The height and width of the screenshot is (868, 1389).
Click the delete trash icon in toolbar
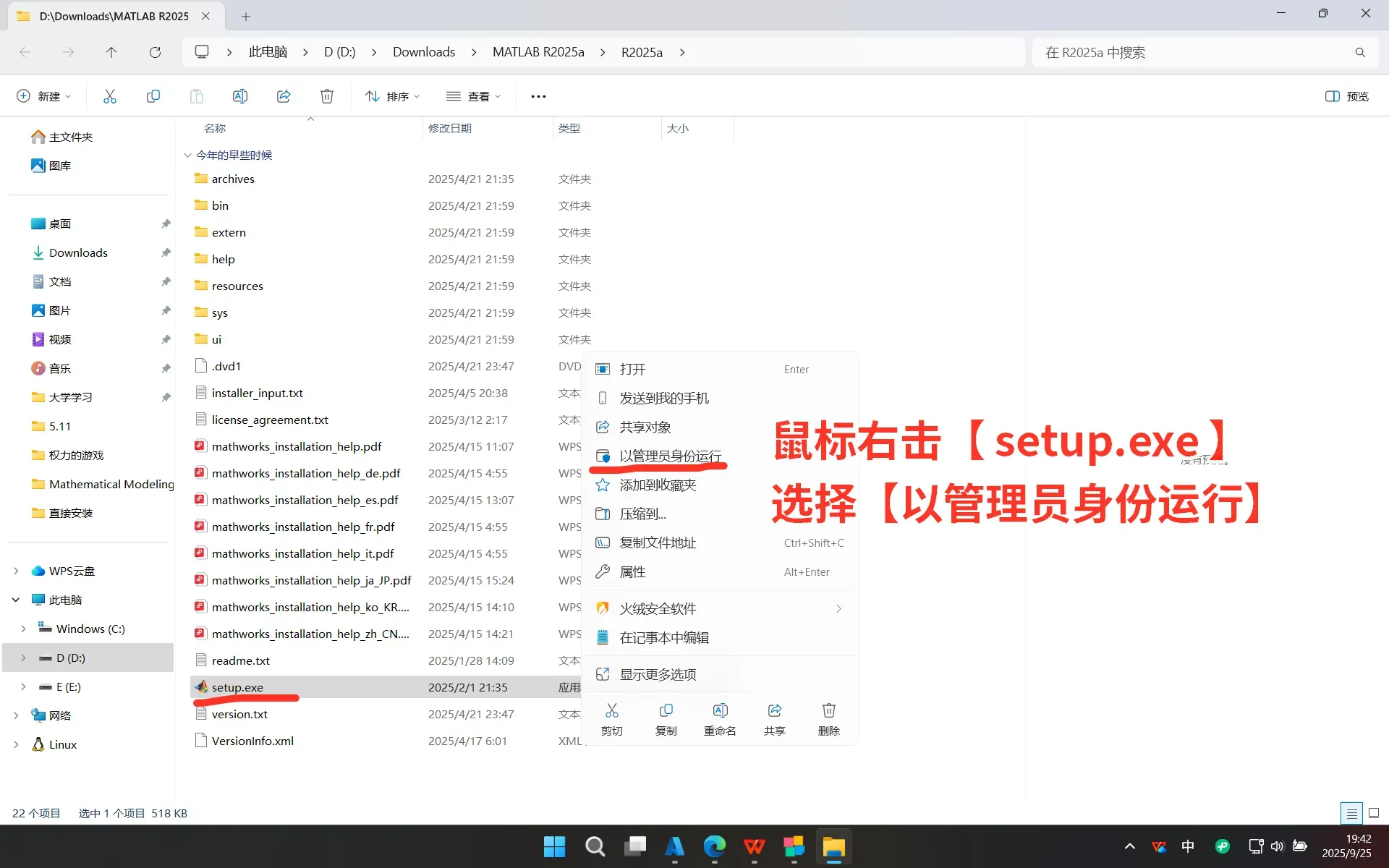327,96
